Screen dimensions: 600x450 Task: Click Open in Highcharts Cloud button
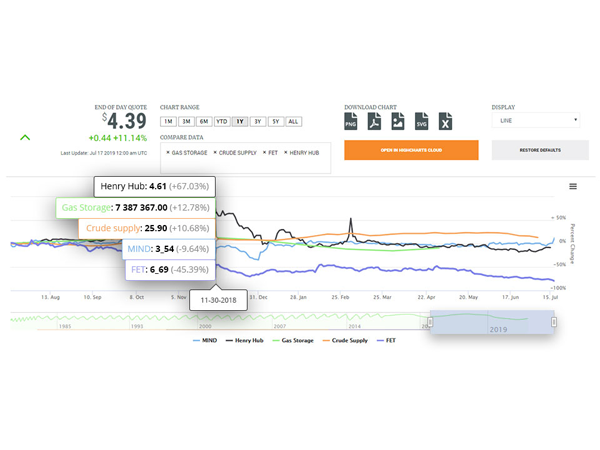point(411,150)
